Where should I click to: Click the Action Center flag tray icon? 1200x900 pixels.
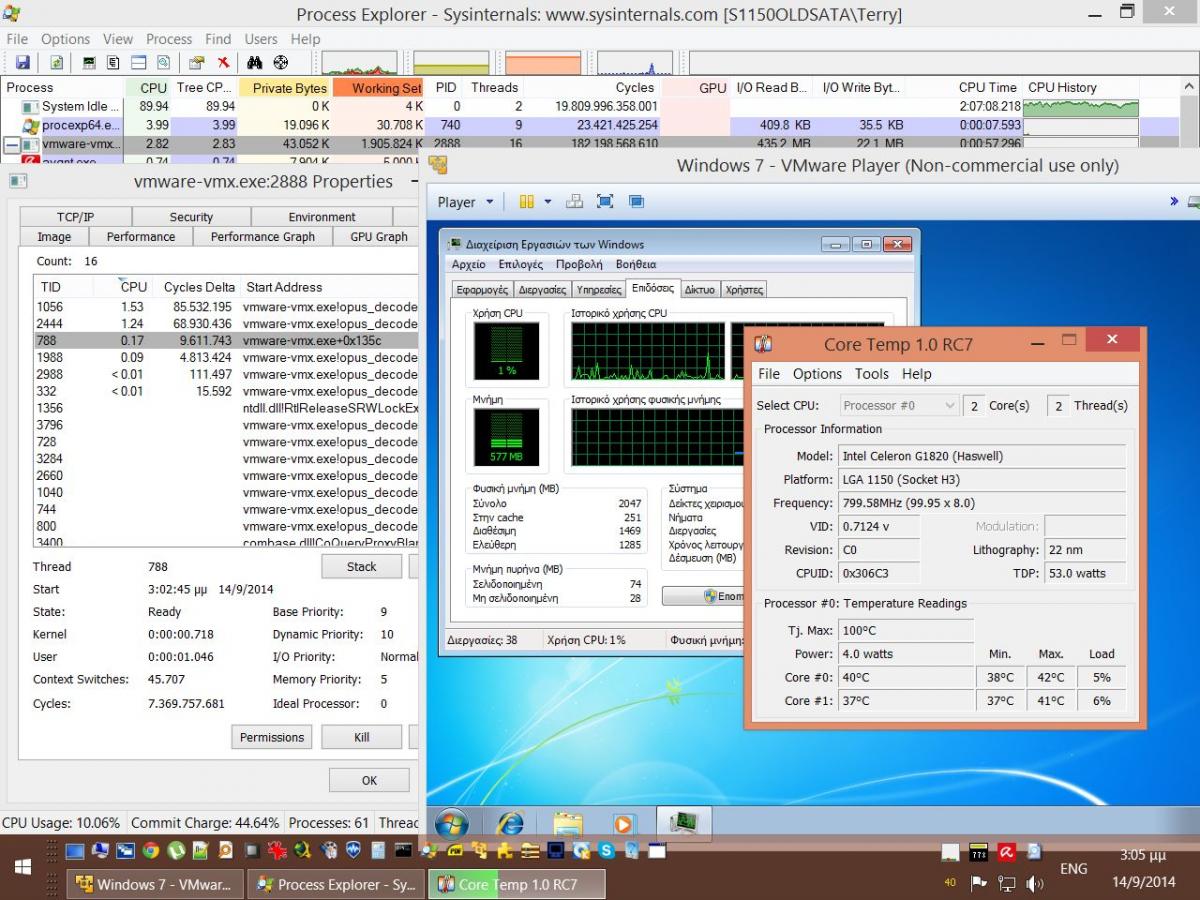(979, 883)
